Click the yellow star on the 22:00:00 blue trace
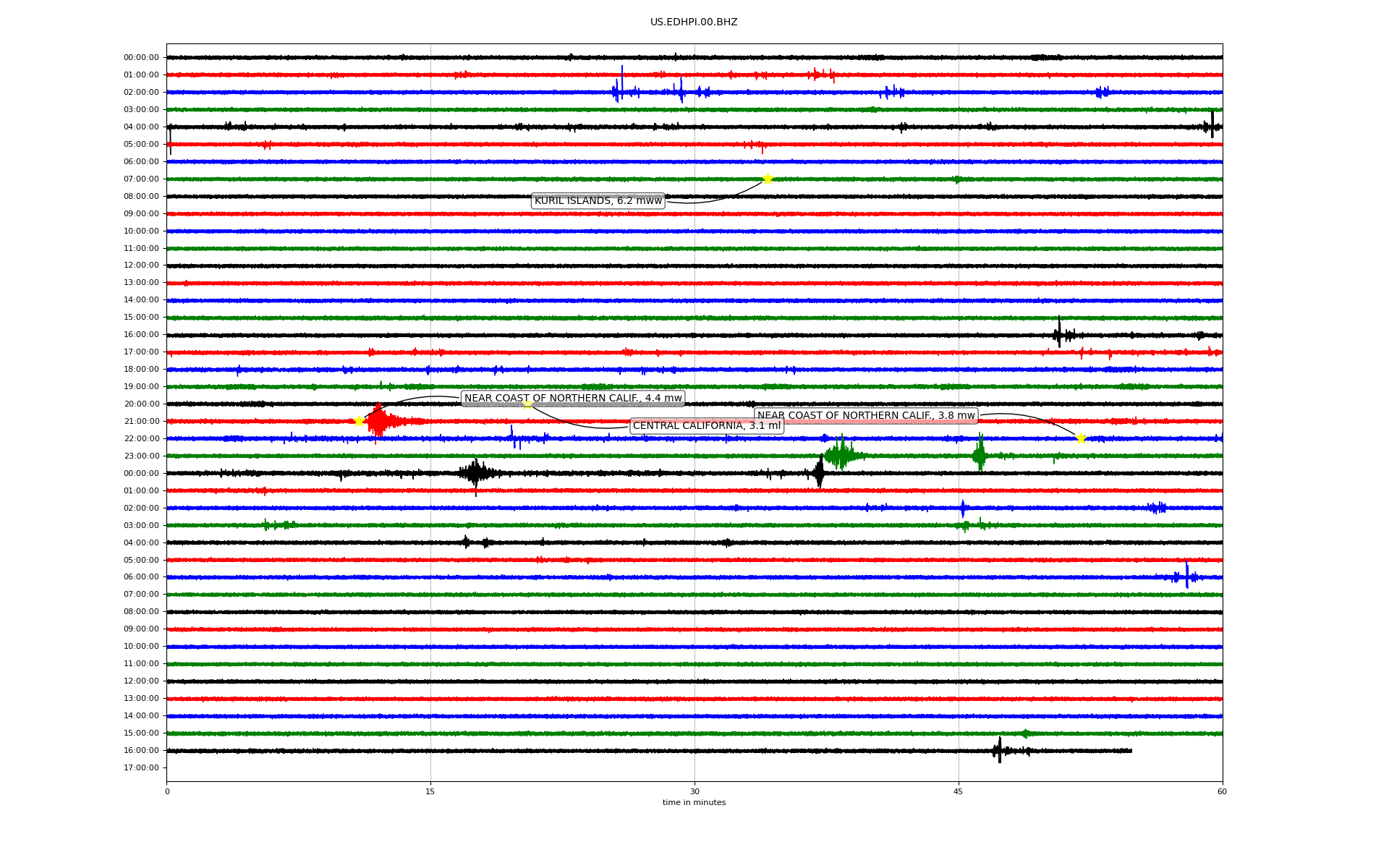The image size is (1389, 868). pos(1081,438)
